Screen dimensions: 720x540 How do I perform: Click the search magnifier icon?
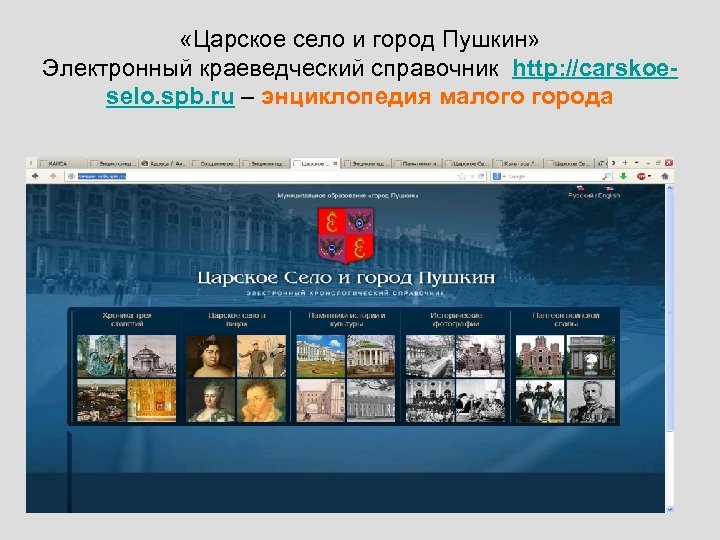(607, 176)
